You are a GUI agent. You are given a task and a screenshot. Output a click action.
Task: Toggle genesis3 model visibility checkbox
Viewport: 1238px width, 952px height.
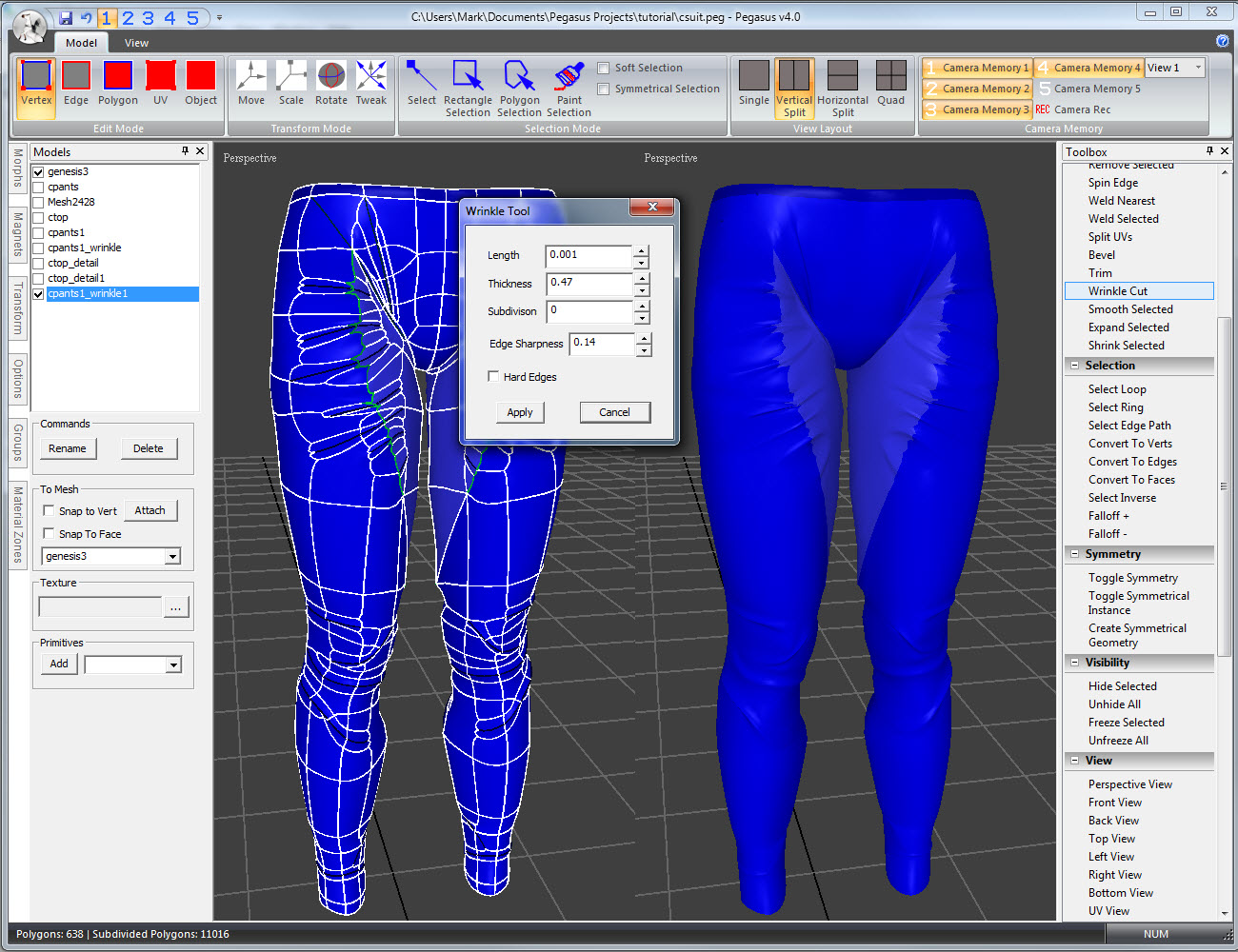[x=38, y=171]
